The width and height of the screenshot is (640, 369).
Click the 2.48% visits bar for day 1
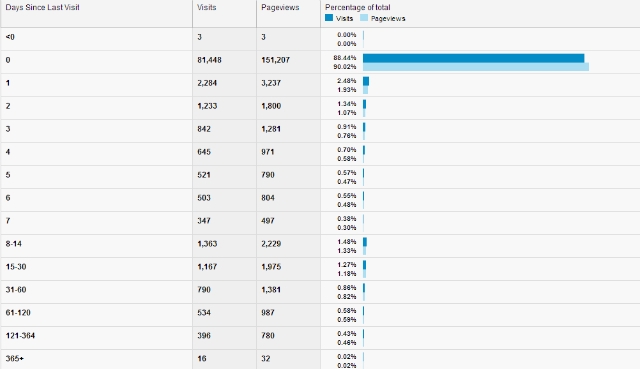[x=366, y=81]
